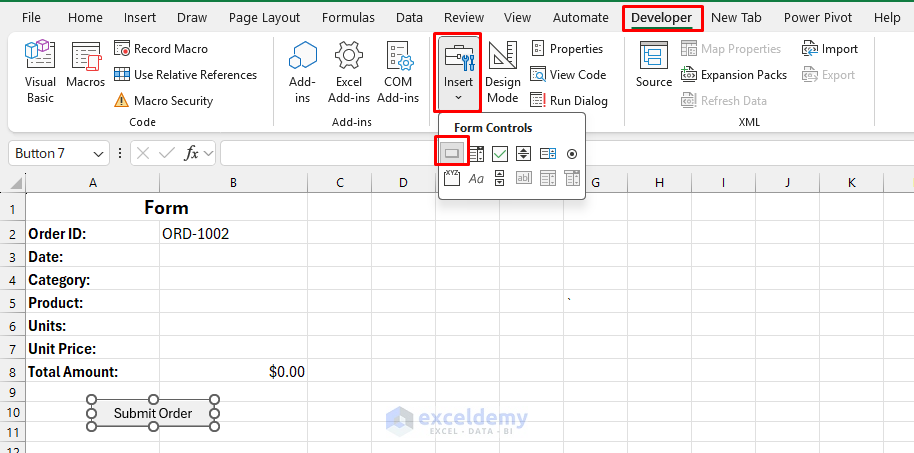Click Refresh Data in XML group
Screen dimensions: 914x453
(x=724, y=101)
